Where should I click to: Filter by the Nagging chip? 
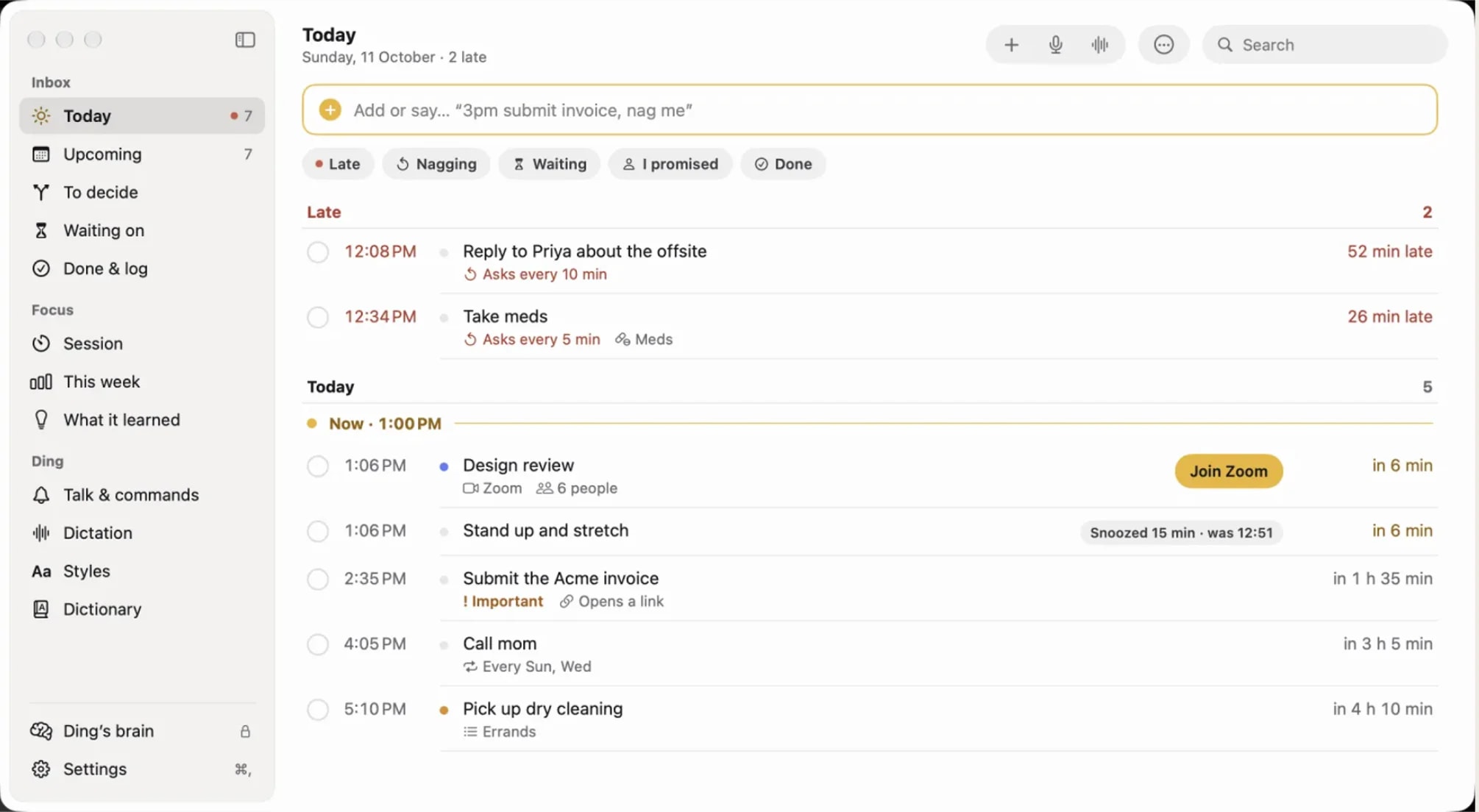click(x=436, y=164)
